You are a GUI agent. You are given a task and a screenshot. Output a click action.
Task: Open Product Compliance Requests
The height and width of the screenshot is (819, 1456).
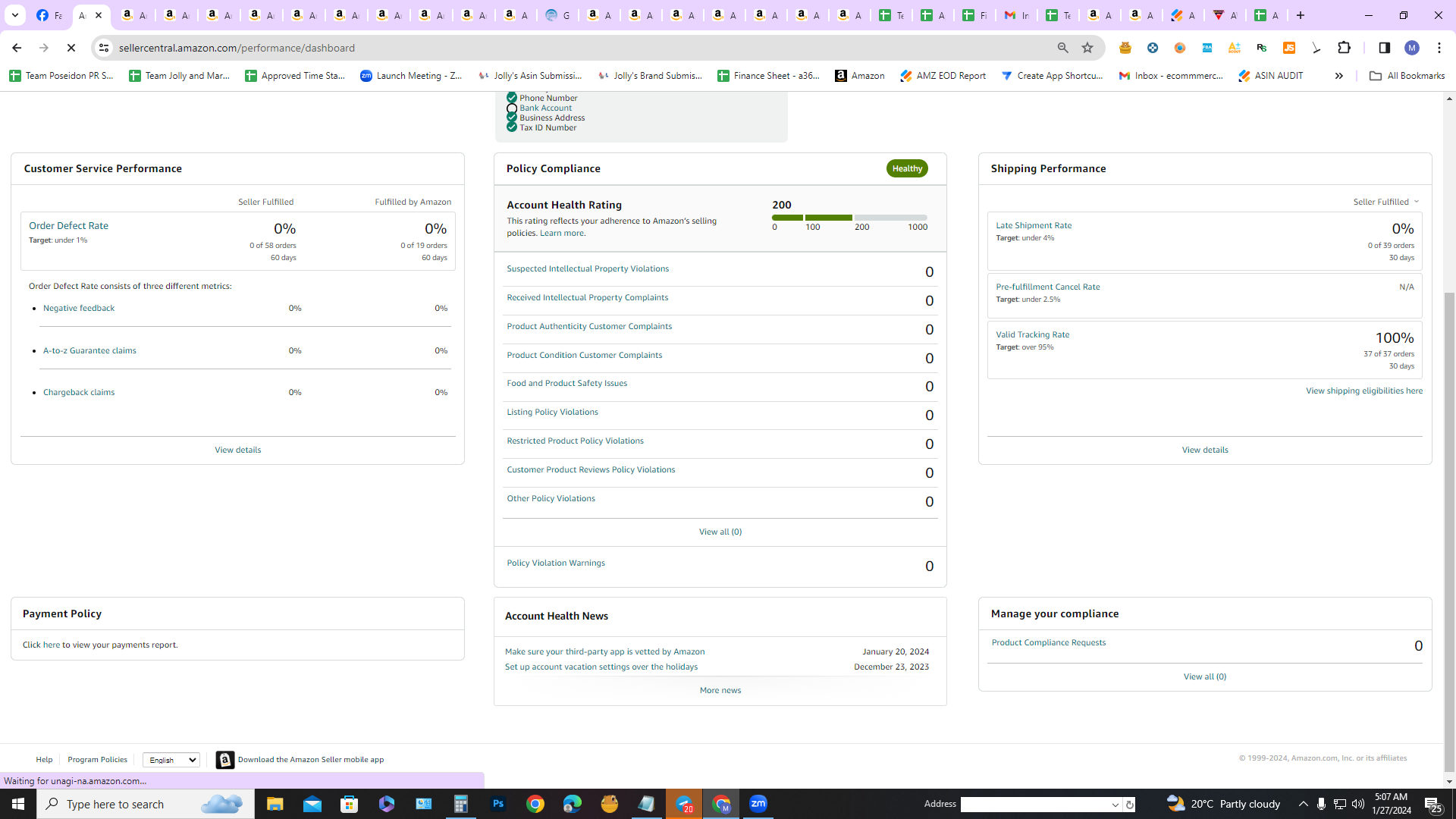click(x=1049, y=642)
